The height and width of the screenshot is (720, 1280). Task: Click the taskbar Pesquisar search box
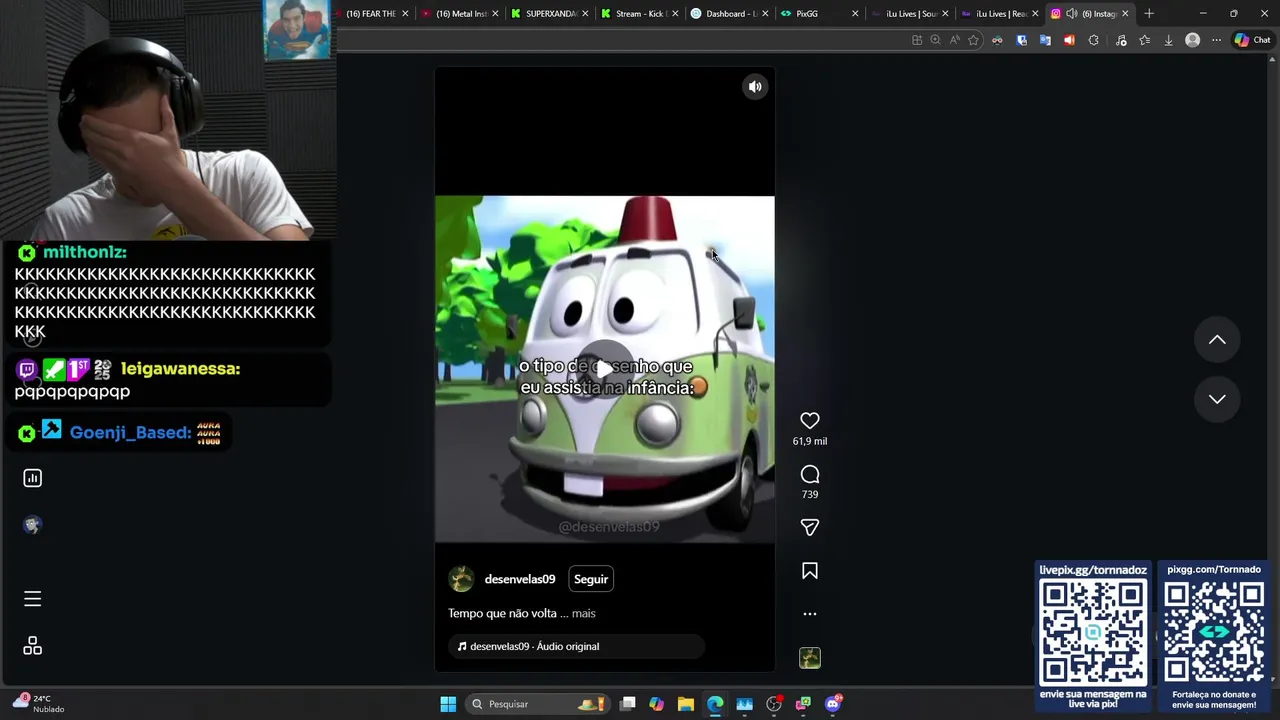(538, 704)
